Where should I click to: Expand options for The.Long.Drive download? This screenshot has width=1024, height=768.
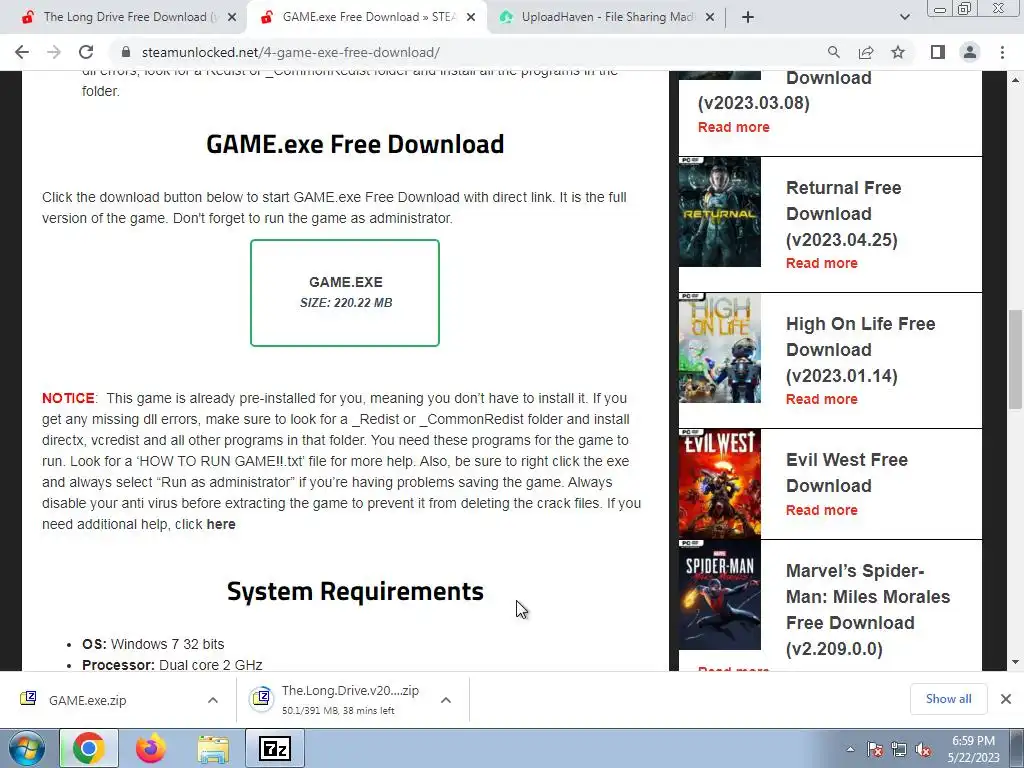[x=446, y=700]
